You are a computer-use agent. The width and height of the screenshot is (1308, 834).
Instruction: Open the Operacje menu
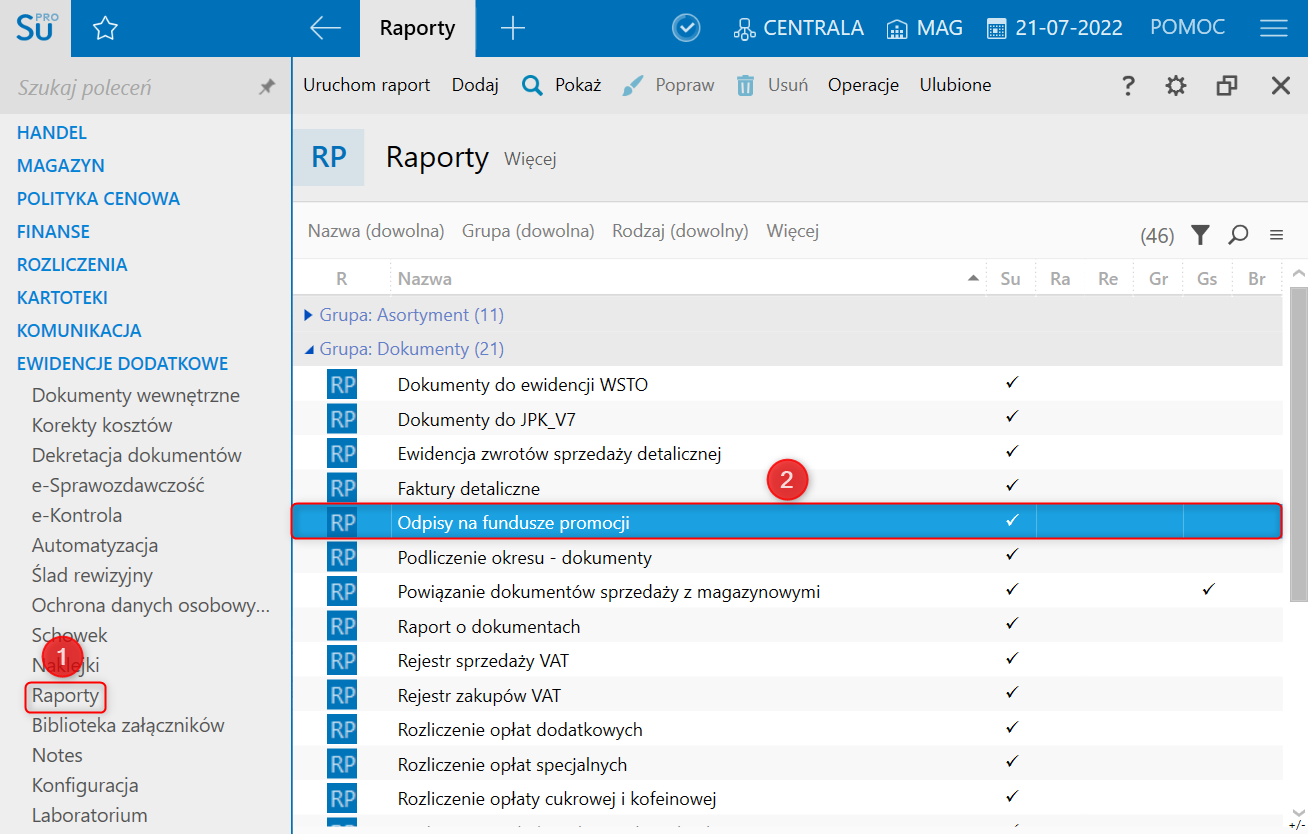point(863,85)
